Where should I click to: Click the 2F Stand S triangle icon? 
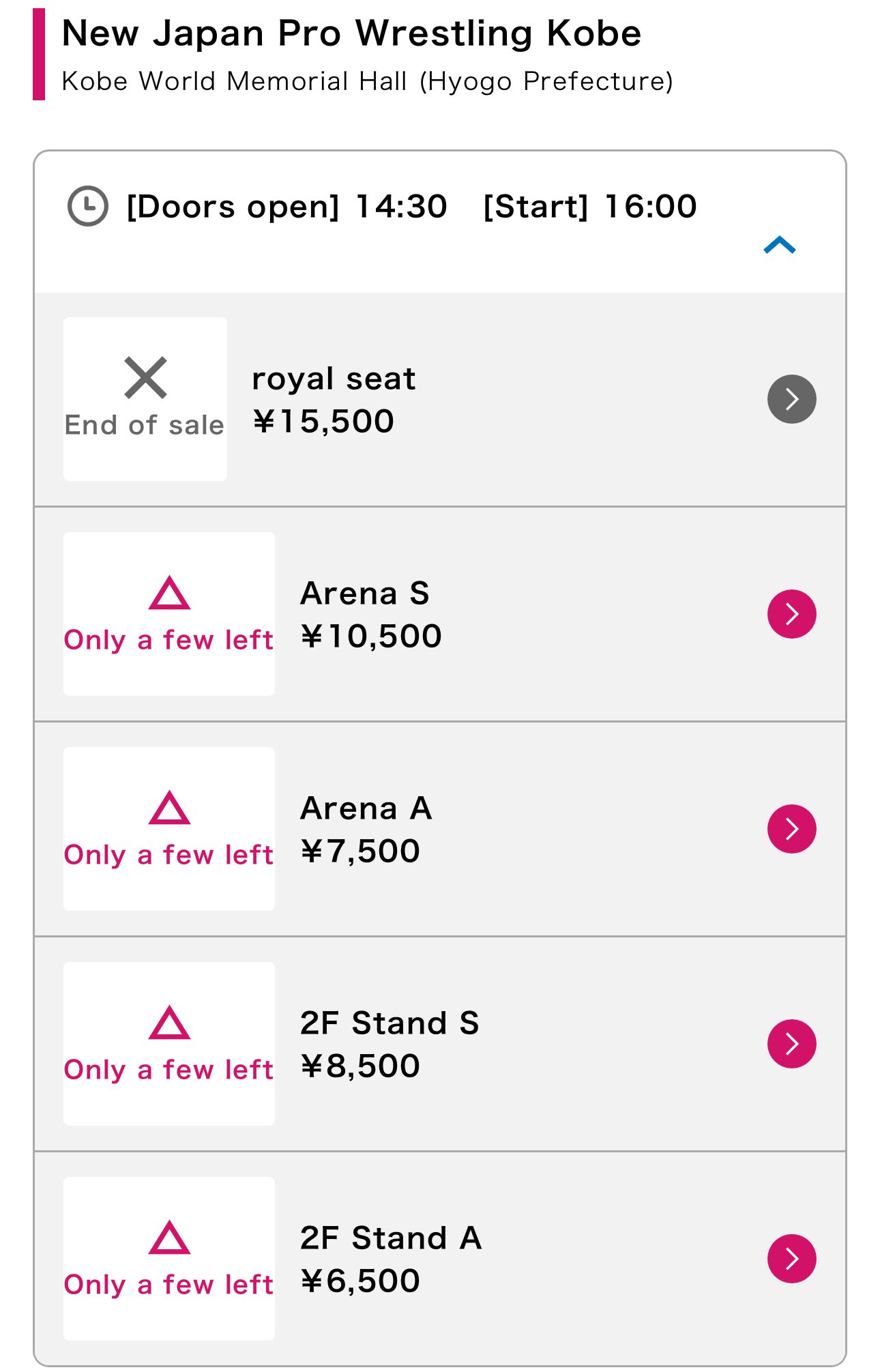pos(169,1023)
